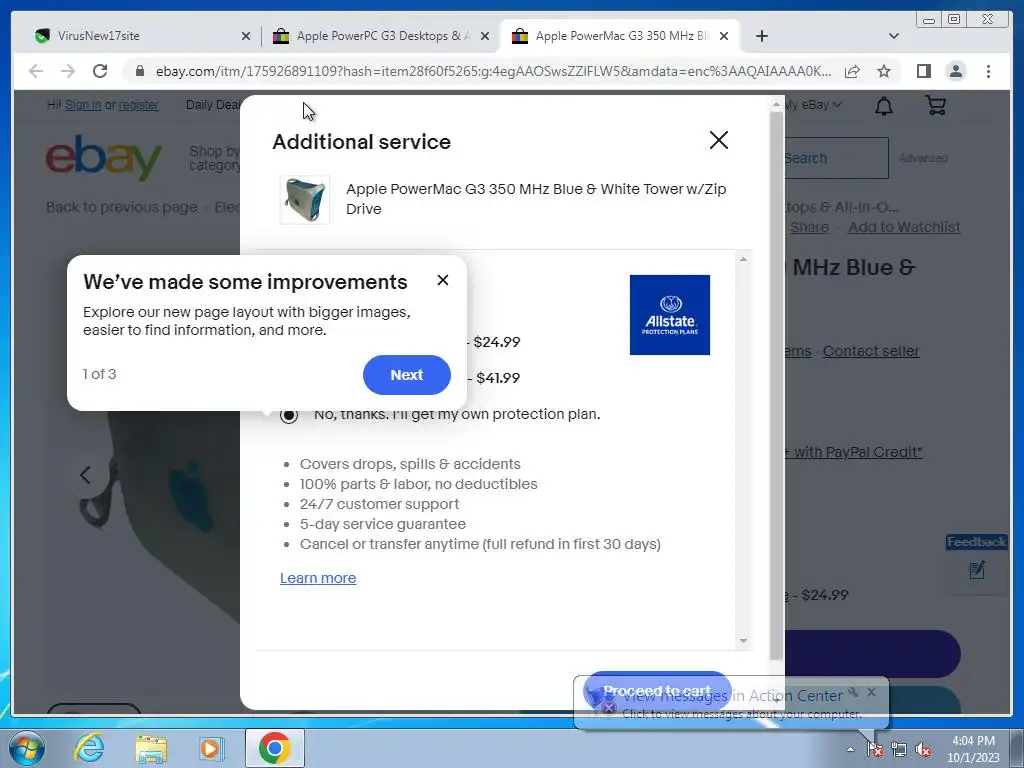The image size is (1024, 768).
Task: Close the Additional service dialog
Action: pos(718,140)
